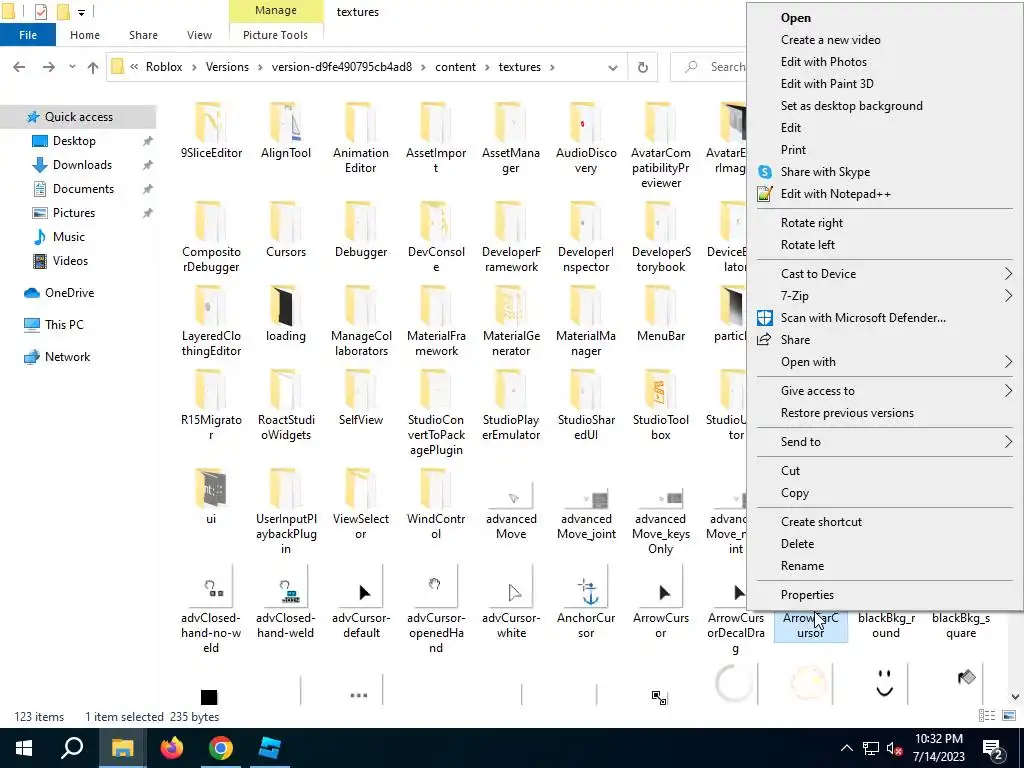Select the advCursor-openedHand image

point(436,609)
